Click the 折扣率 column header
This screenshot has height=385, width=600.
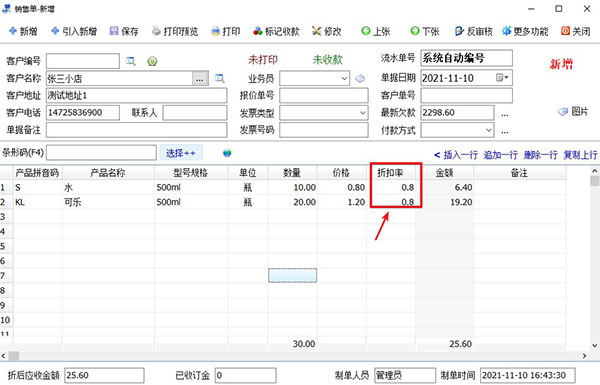[391, 173]
